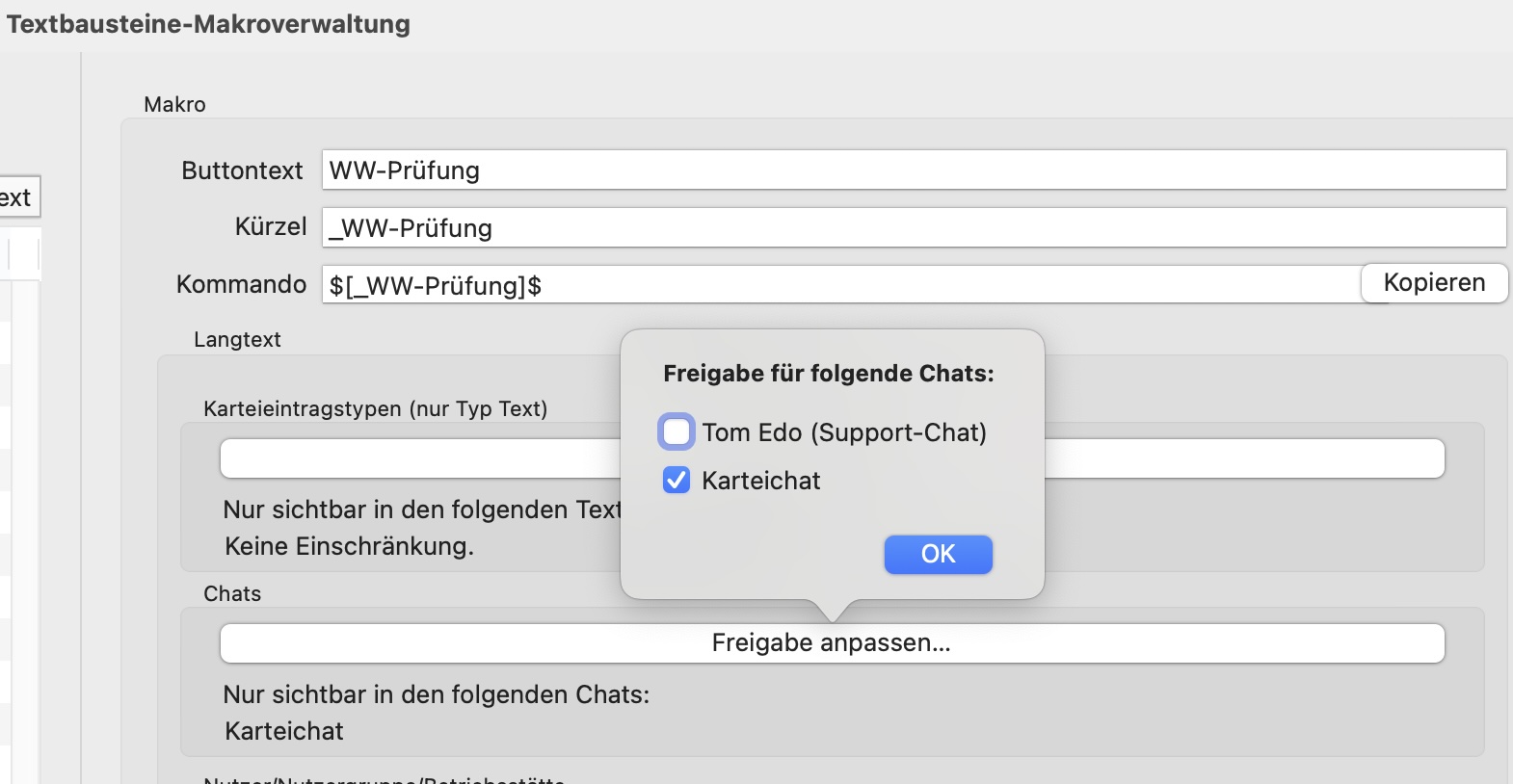The image size is (1513, 784).
Task: Click the Karteichat entry below 'Nur sichtbar in den folgenden Chats'
Action: click(x=284, y=731)
